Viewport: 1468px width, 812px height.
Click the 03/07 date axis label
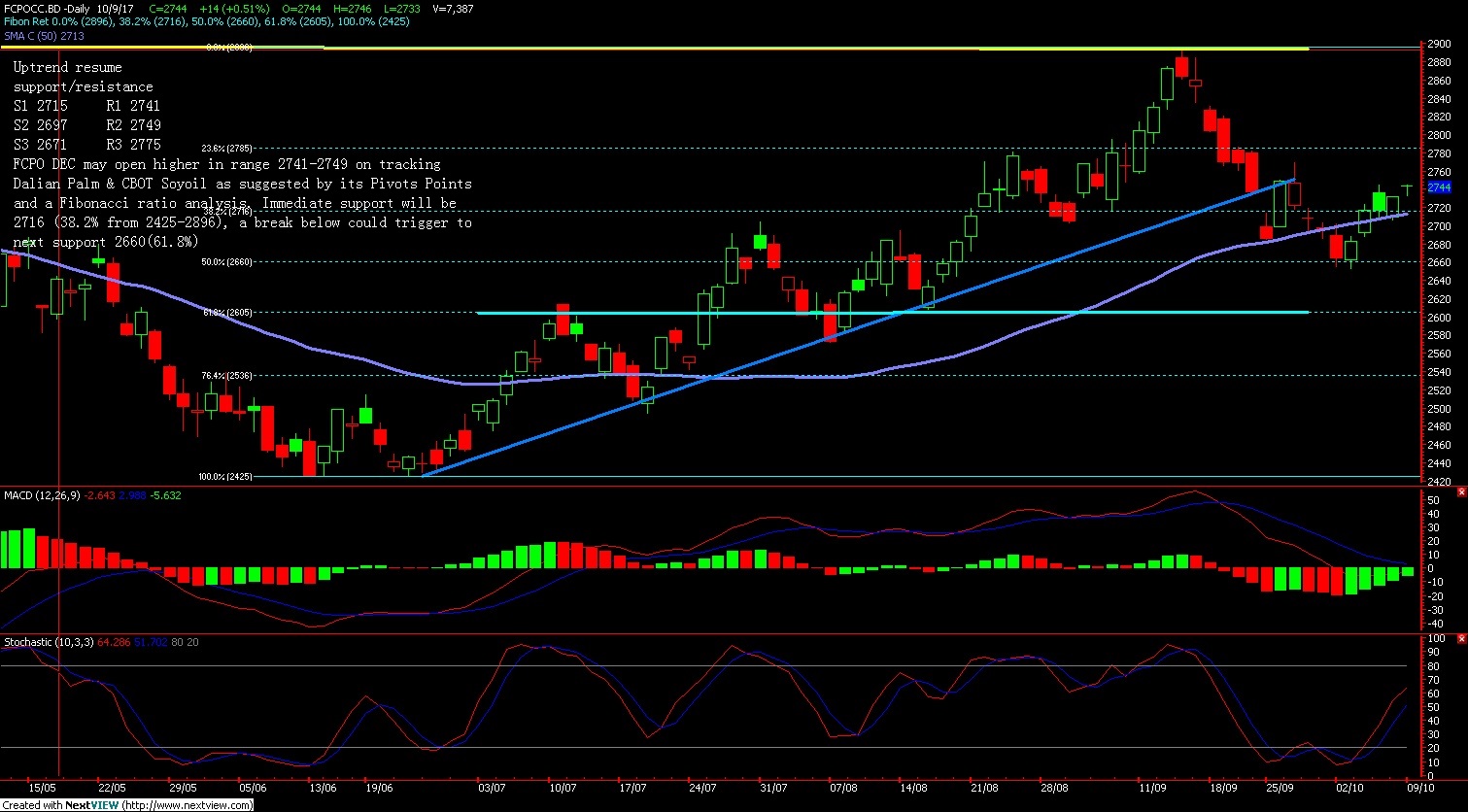pyautogui.click(x=492, y=789)
